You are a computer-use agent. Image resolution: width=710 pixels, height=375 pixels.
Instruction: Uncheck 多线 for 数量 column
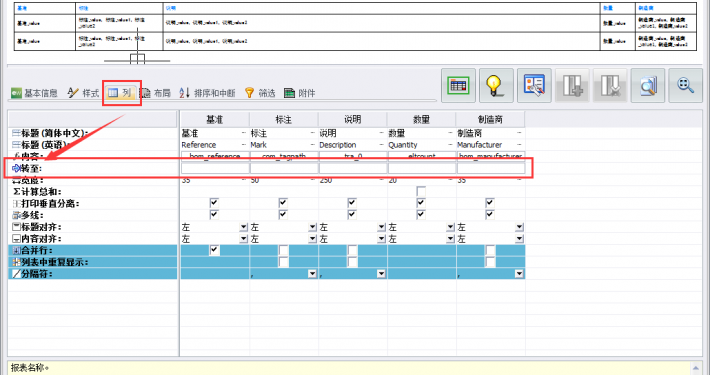click(421, 215)
